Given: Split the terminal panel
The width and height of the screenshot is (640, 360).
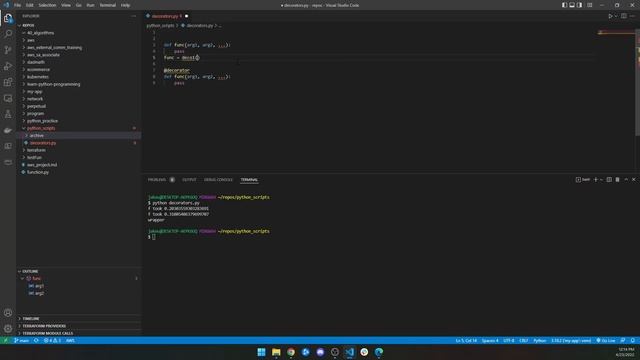Looking at the screenshot, I should 609,180.
